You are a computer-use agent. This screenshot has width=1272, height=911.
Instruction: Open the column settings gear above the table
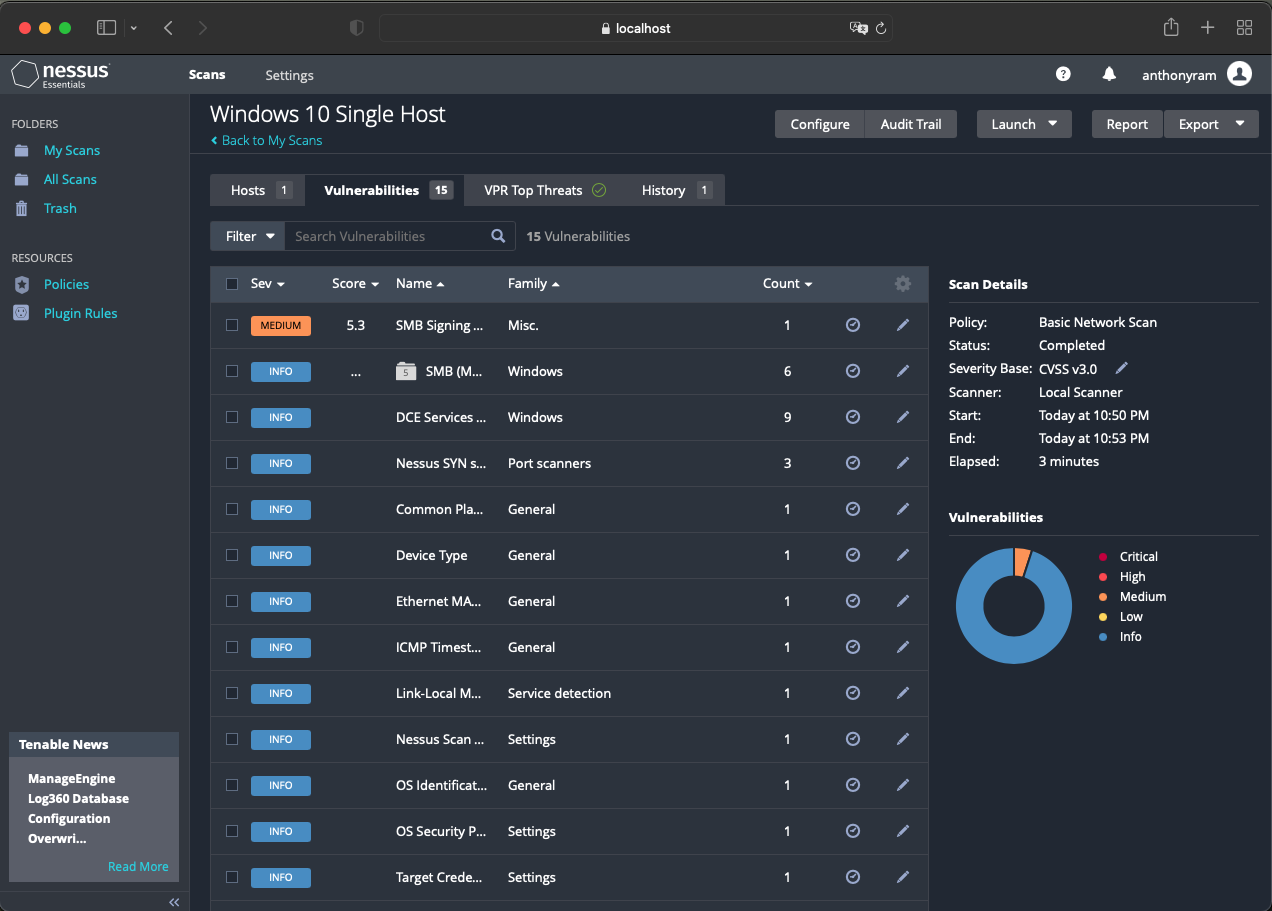[903, 284]
